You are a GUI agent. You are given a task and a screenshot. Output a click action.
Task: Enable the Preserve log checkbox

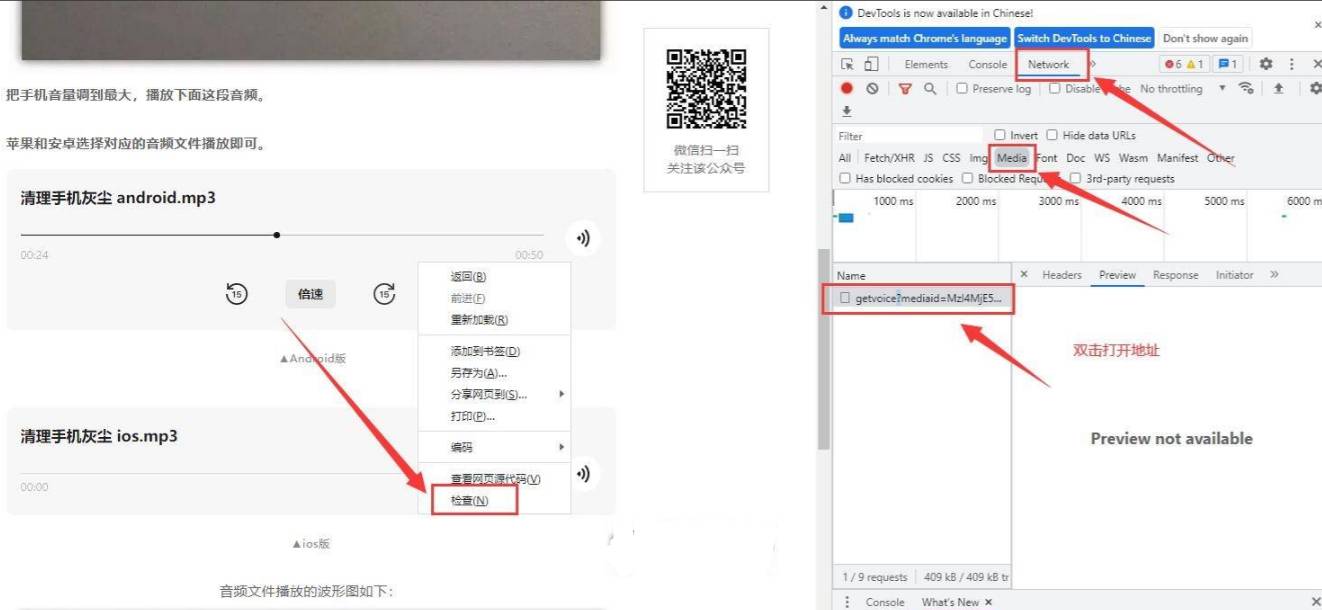(x=962, y=89)
